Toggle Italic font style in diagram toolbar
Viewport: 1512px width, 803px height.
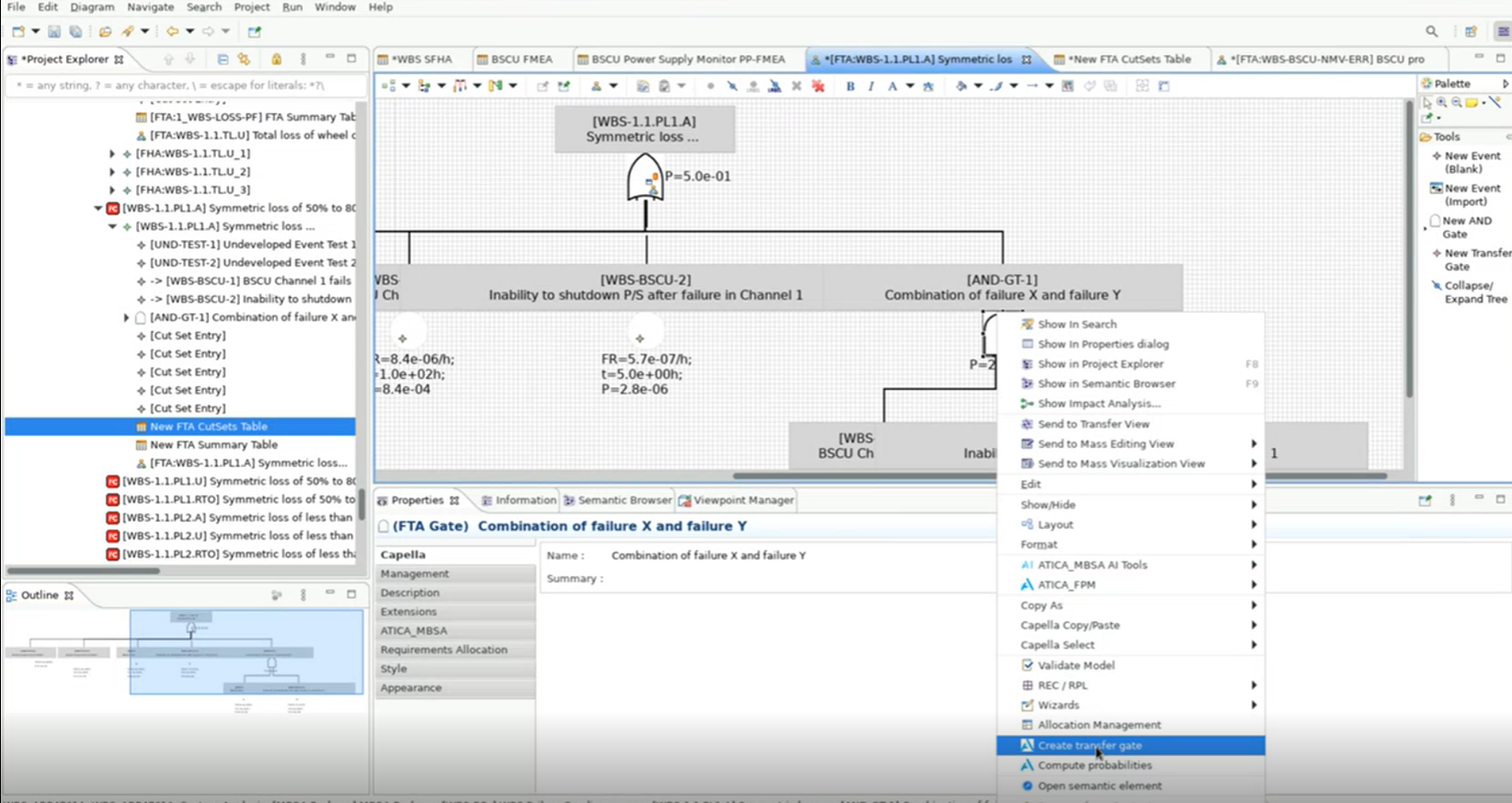(870, 86)
